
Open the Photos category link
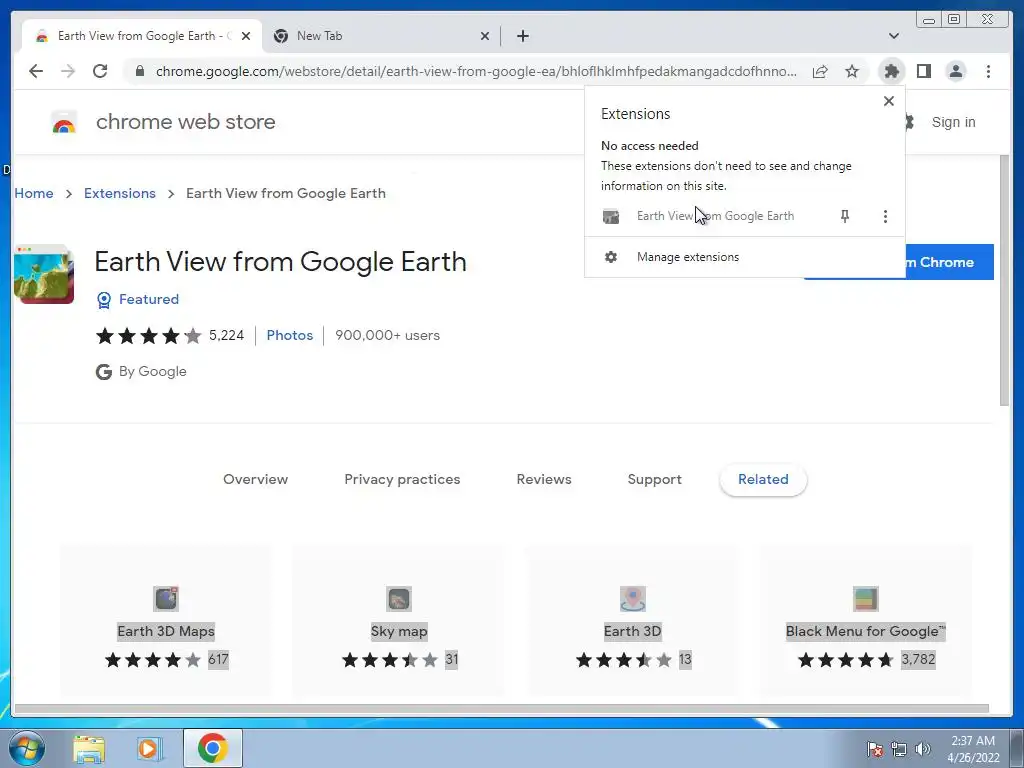pyautogui.click(x=290, y=335)
